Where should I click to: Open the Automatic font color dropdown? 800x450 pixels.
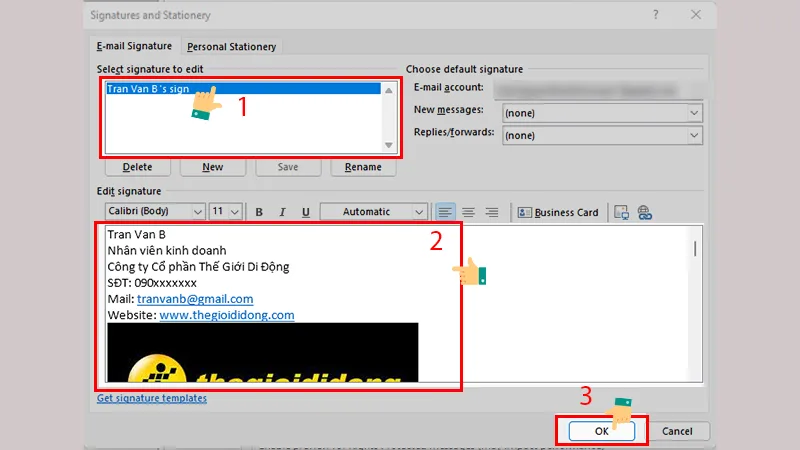420,212
